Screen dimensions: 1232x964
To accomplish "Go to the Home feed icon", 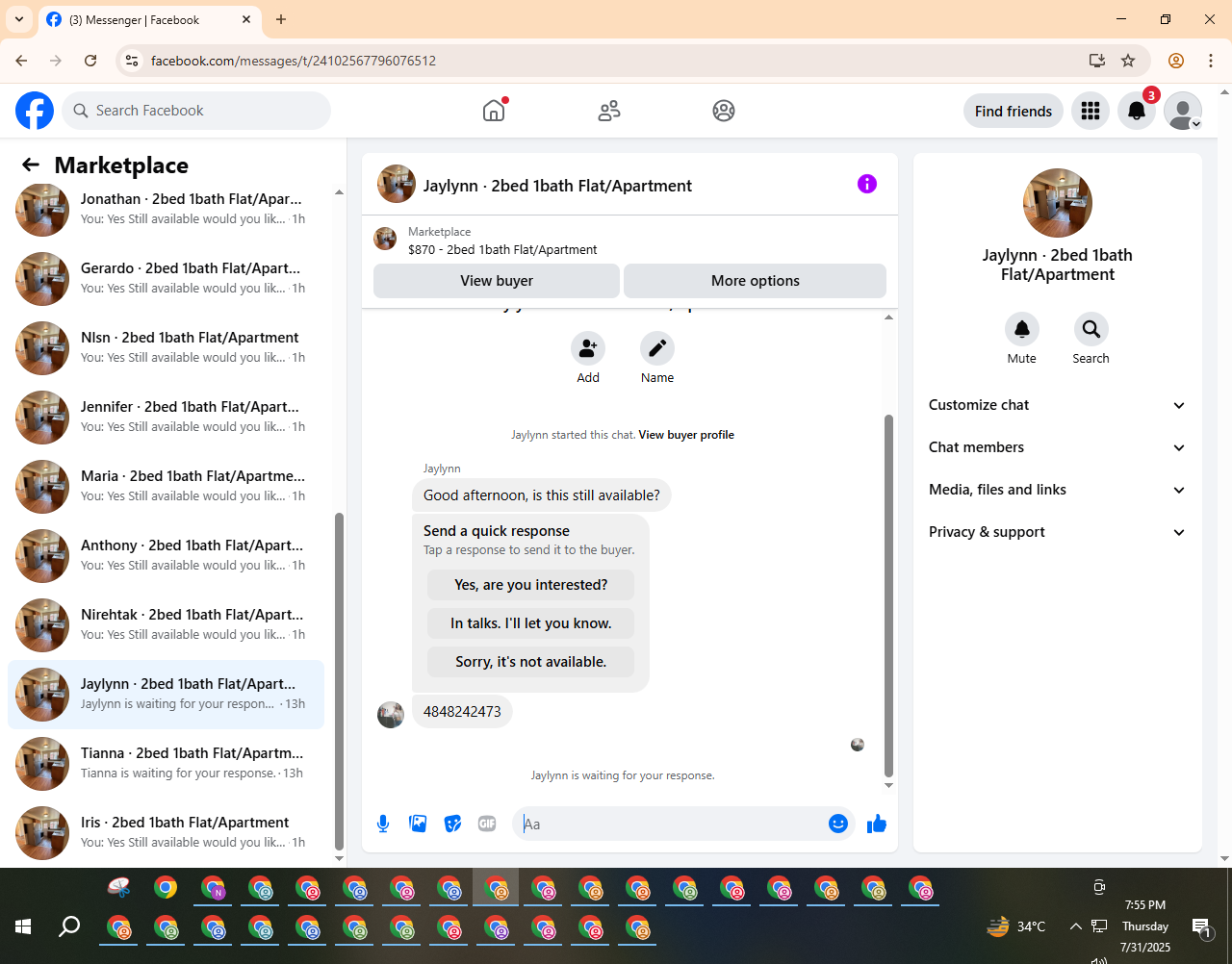I will coord(494,111).
